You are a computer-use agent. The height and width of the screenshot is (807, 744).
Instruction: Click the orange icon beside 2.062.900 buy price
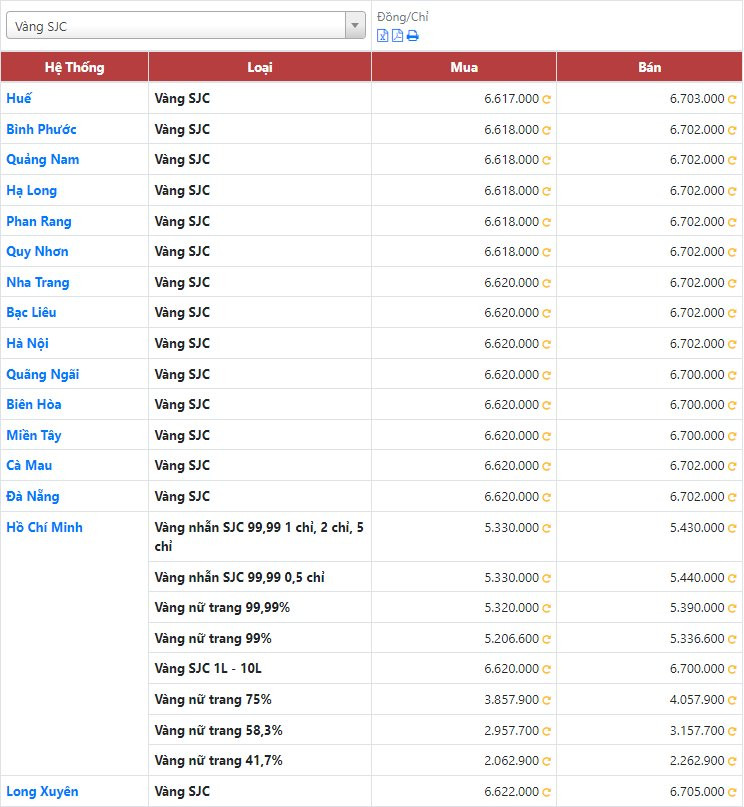pos(546,761)
